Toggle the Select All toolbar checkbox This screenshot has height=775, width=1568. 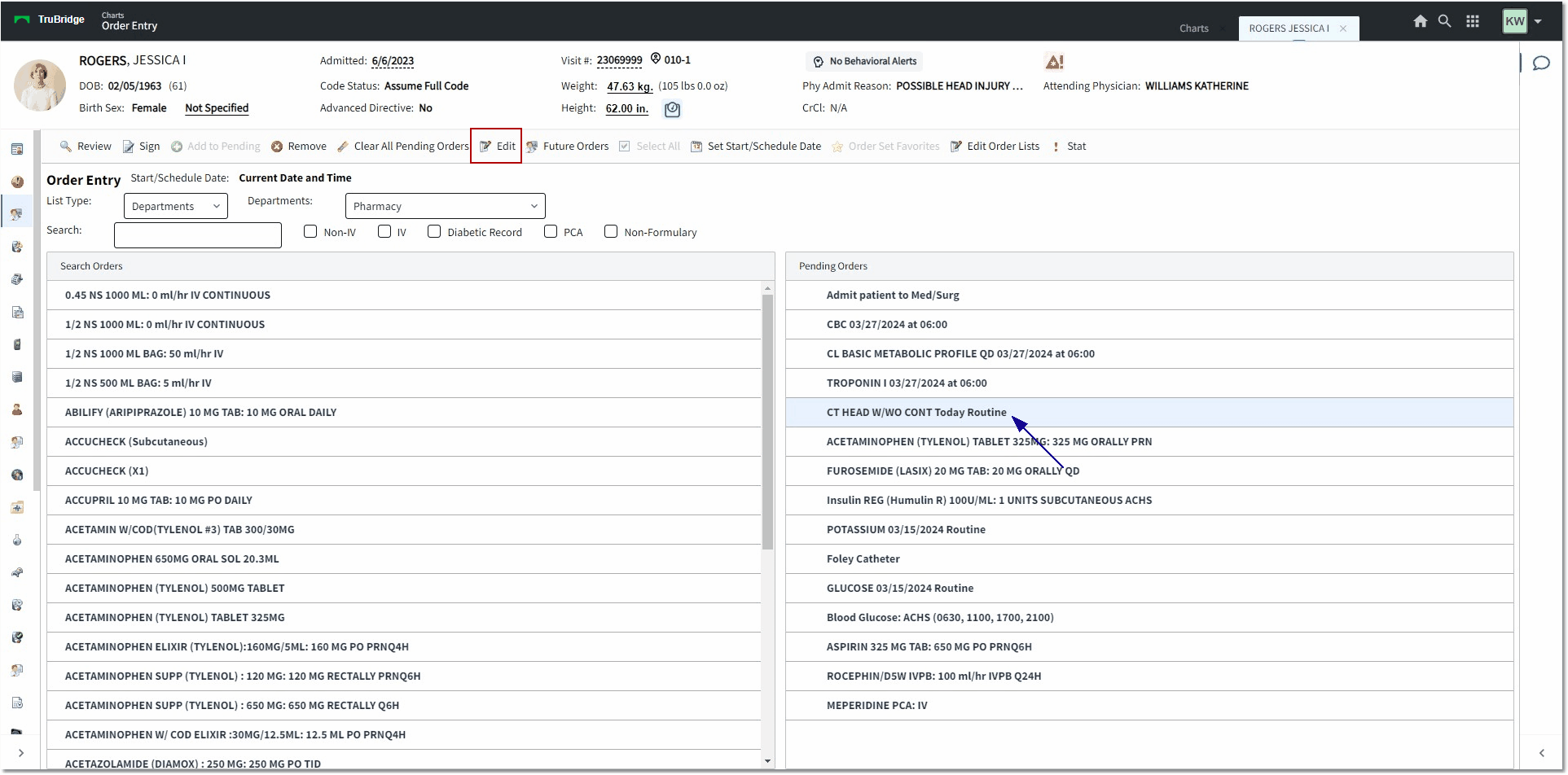625,147
